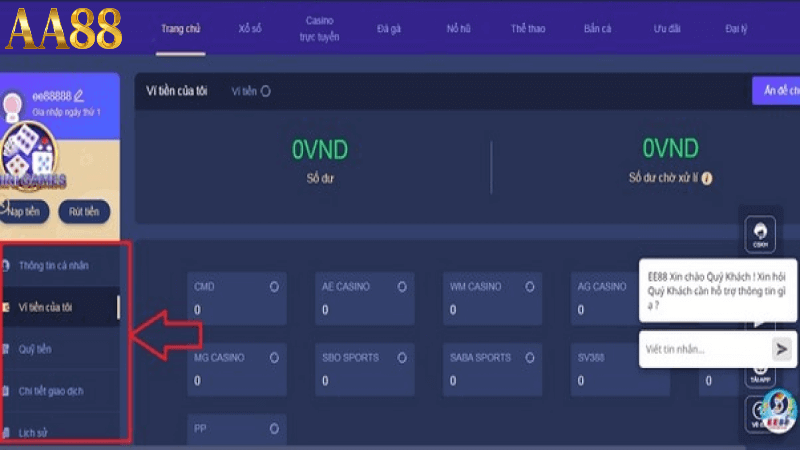Refresh CMD wallet balance
Screen dimensions: 800x450
pos(274,287)
